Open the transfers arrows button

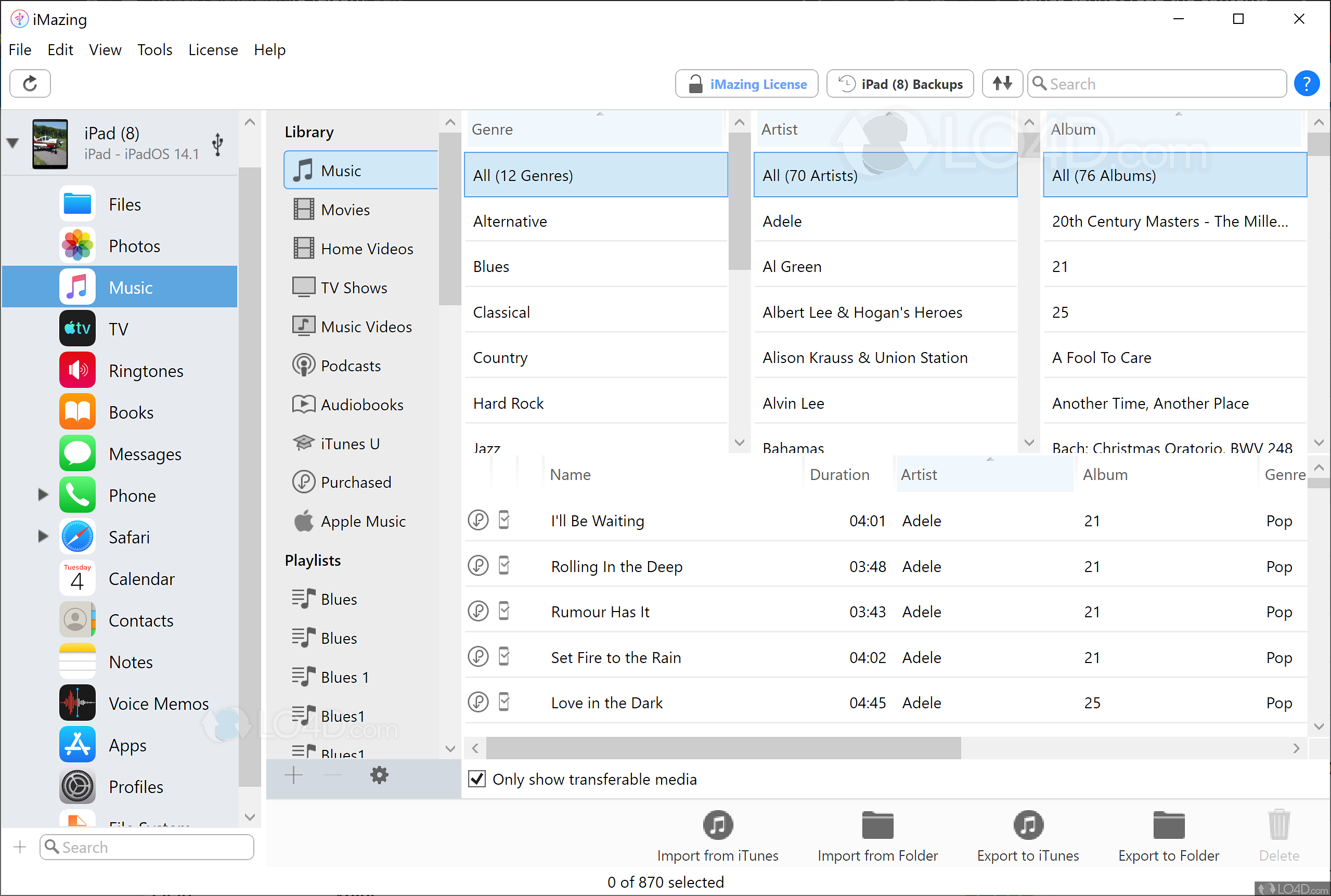(x=1002, y=84)
